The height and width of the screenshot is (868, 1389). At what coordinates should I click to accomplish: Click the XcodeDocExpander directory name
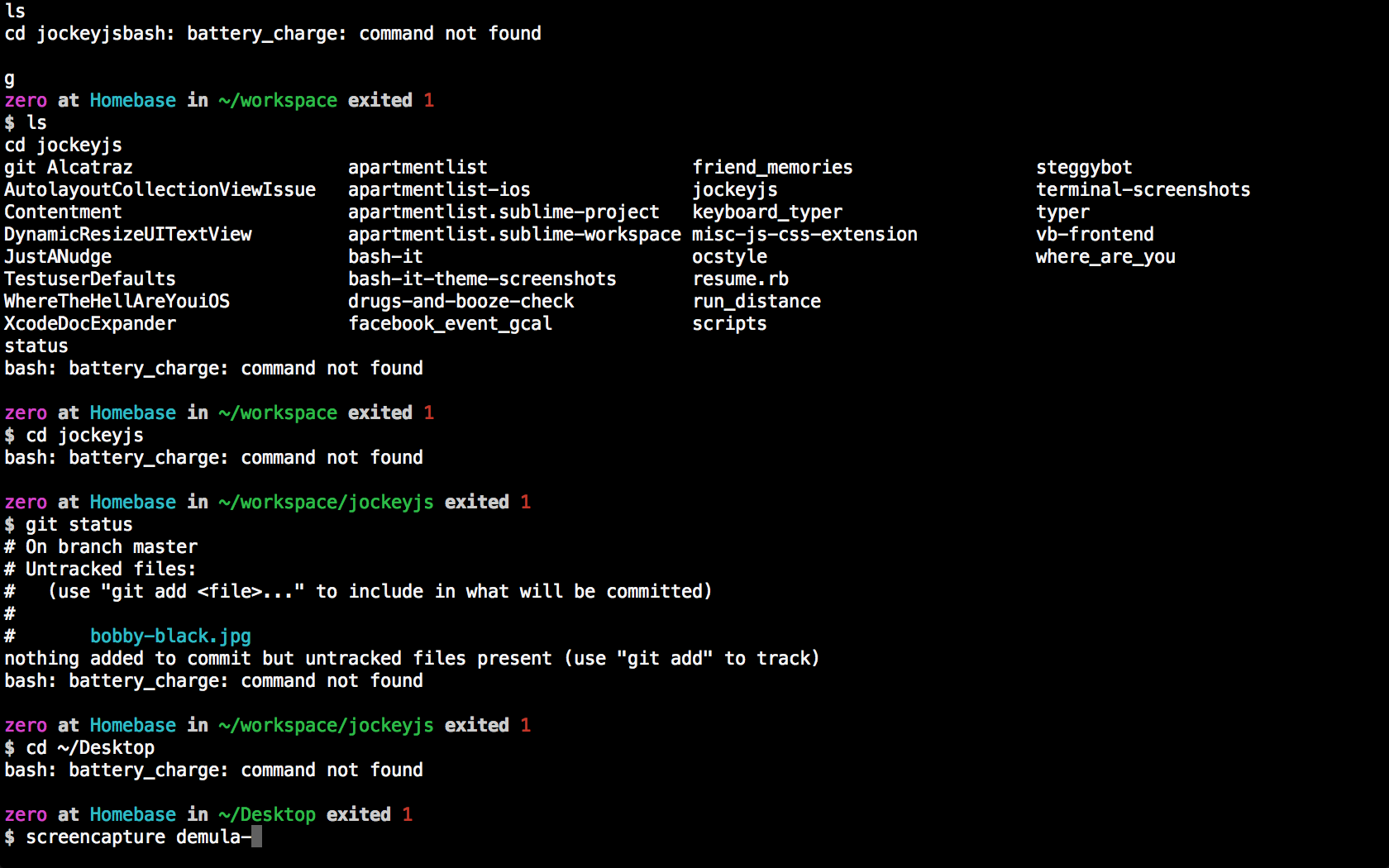click(90, 324)
